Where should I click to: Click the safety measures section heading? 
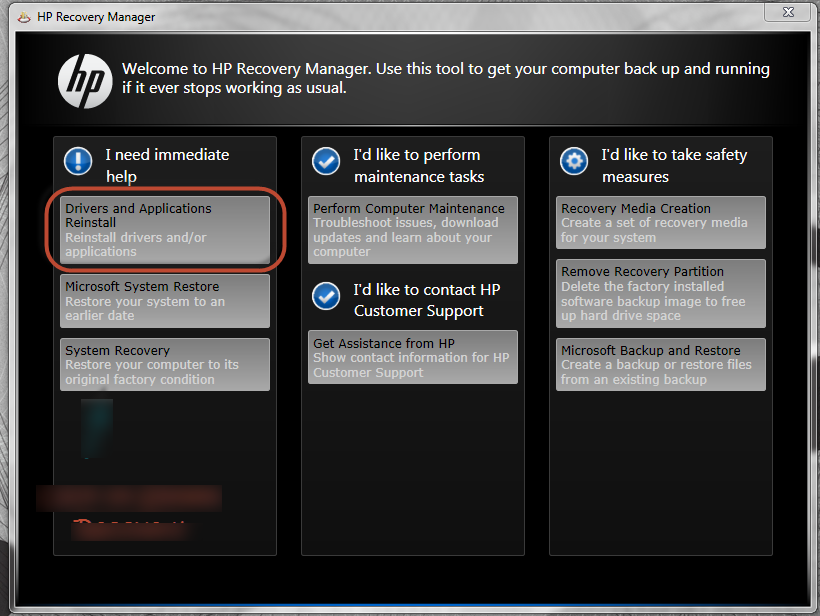point(665,163)
